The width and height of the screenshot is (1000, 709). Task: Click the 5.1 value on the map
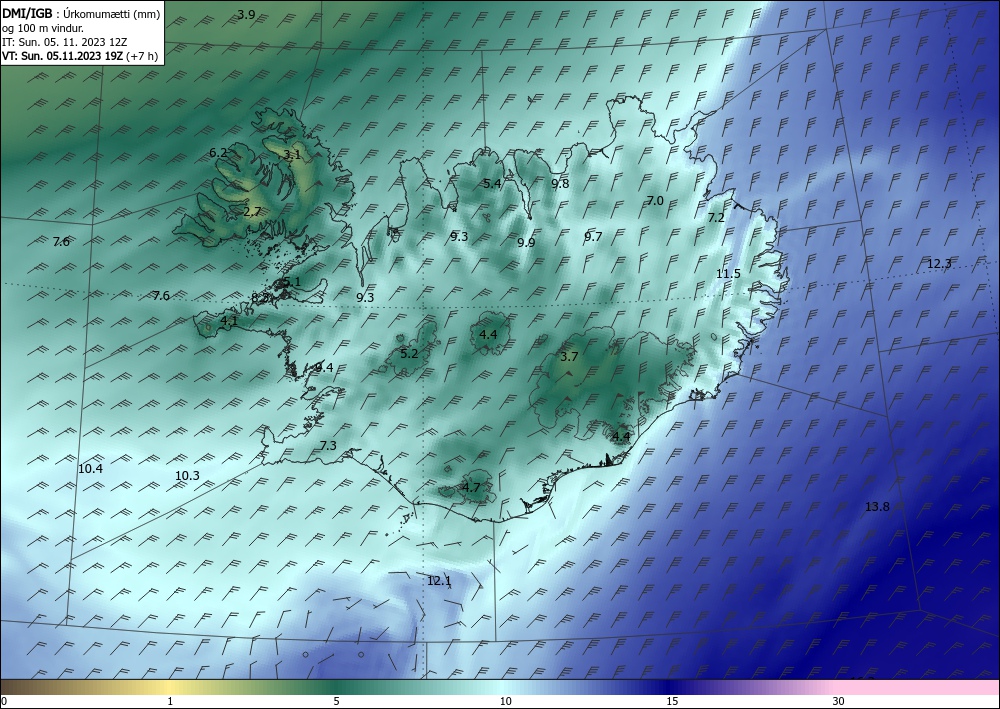click(291, 281)
